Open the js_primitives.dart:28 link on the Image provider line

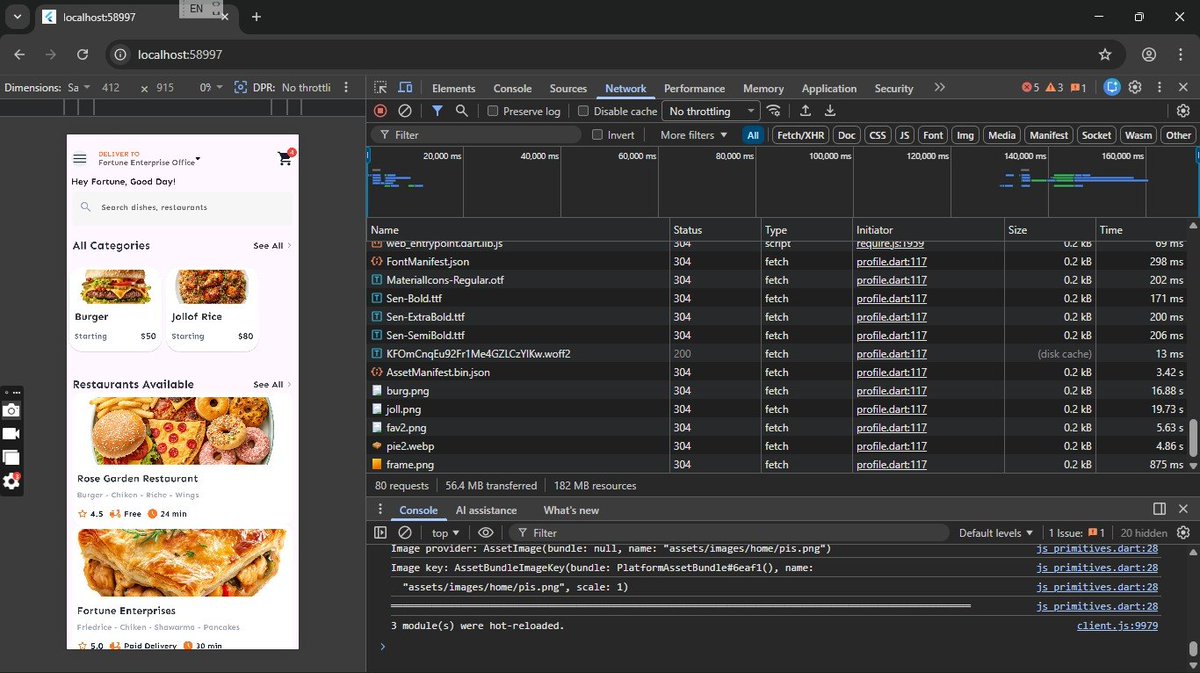click(x=1097, y=548)
